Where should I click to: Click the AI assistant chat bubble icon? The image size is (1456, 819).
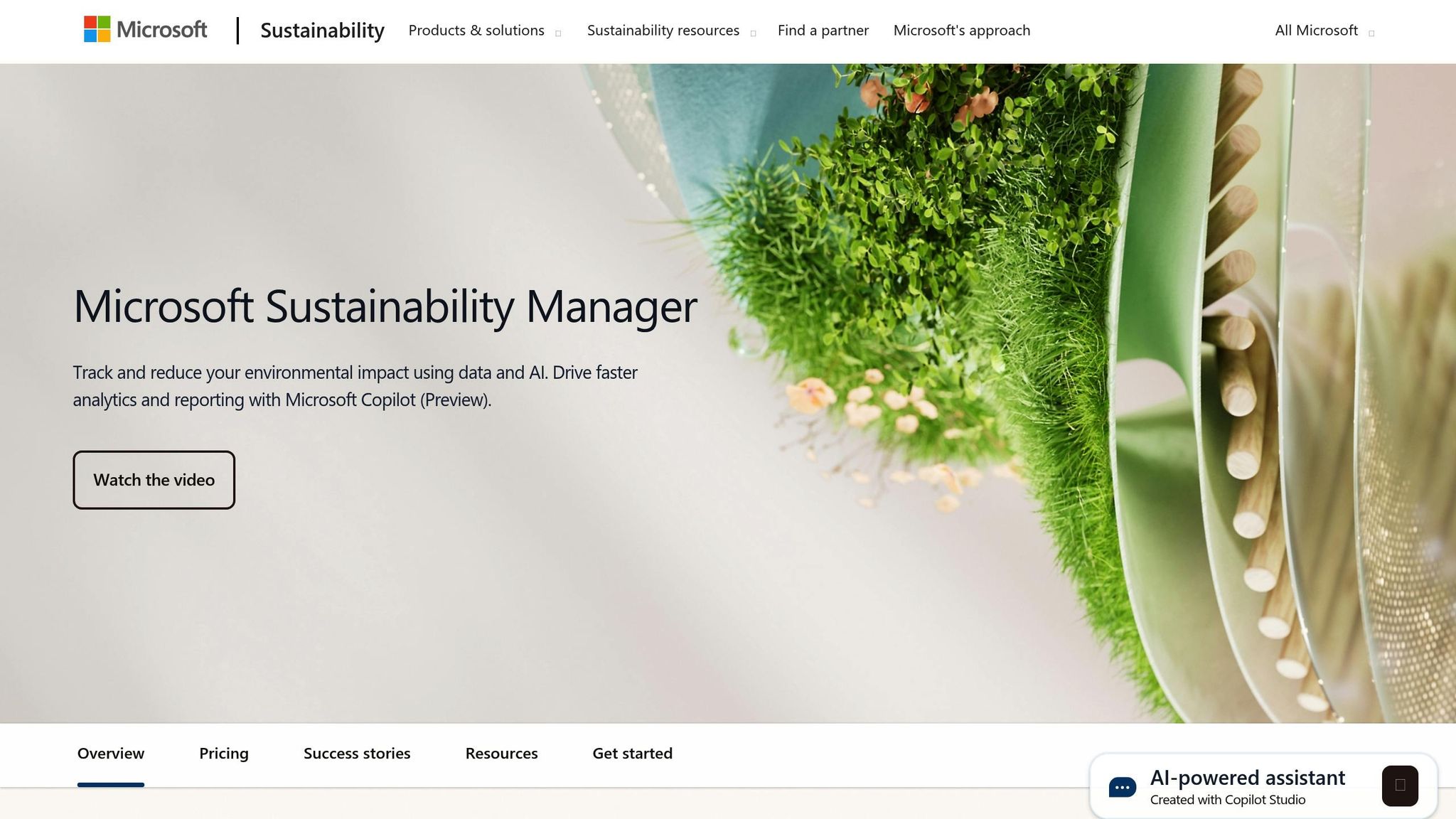tap(1123, 787)
